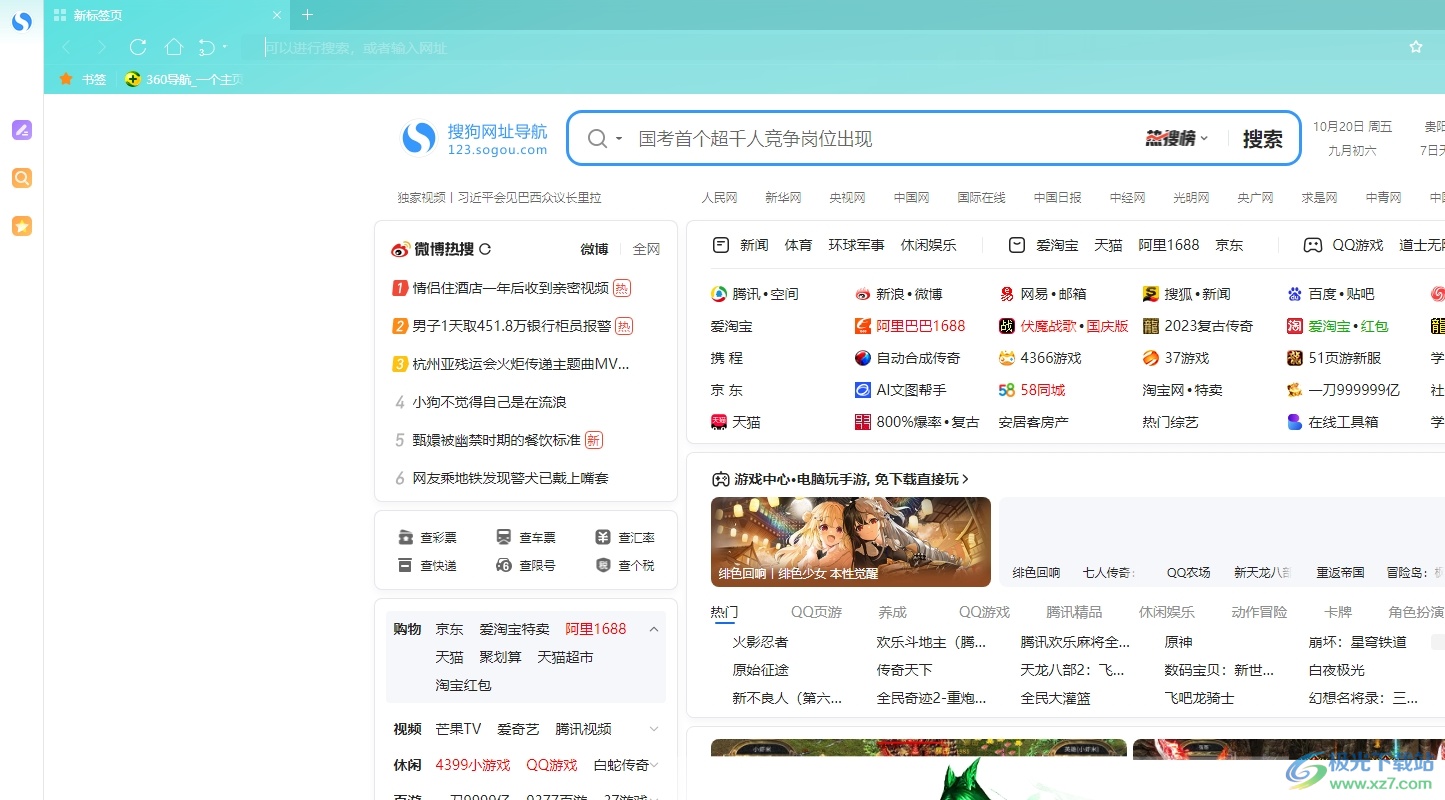Open the 58同城 link
This screenshot has height=800, width=1445.
pos(1032,390)
